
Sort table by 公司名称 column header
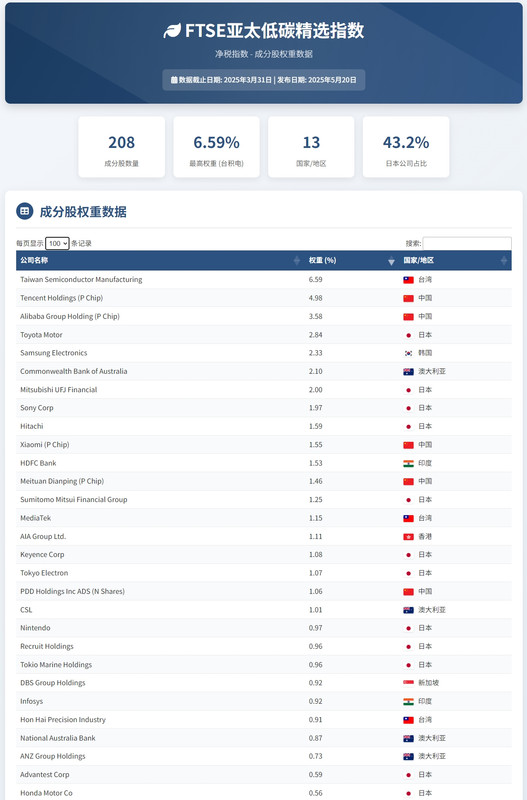click(x=160, y=260)
